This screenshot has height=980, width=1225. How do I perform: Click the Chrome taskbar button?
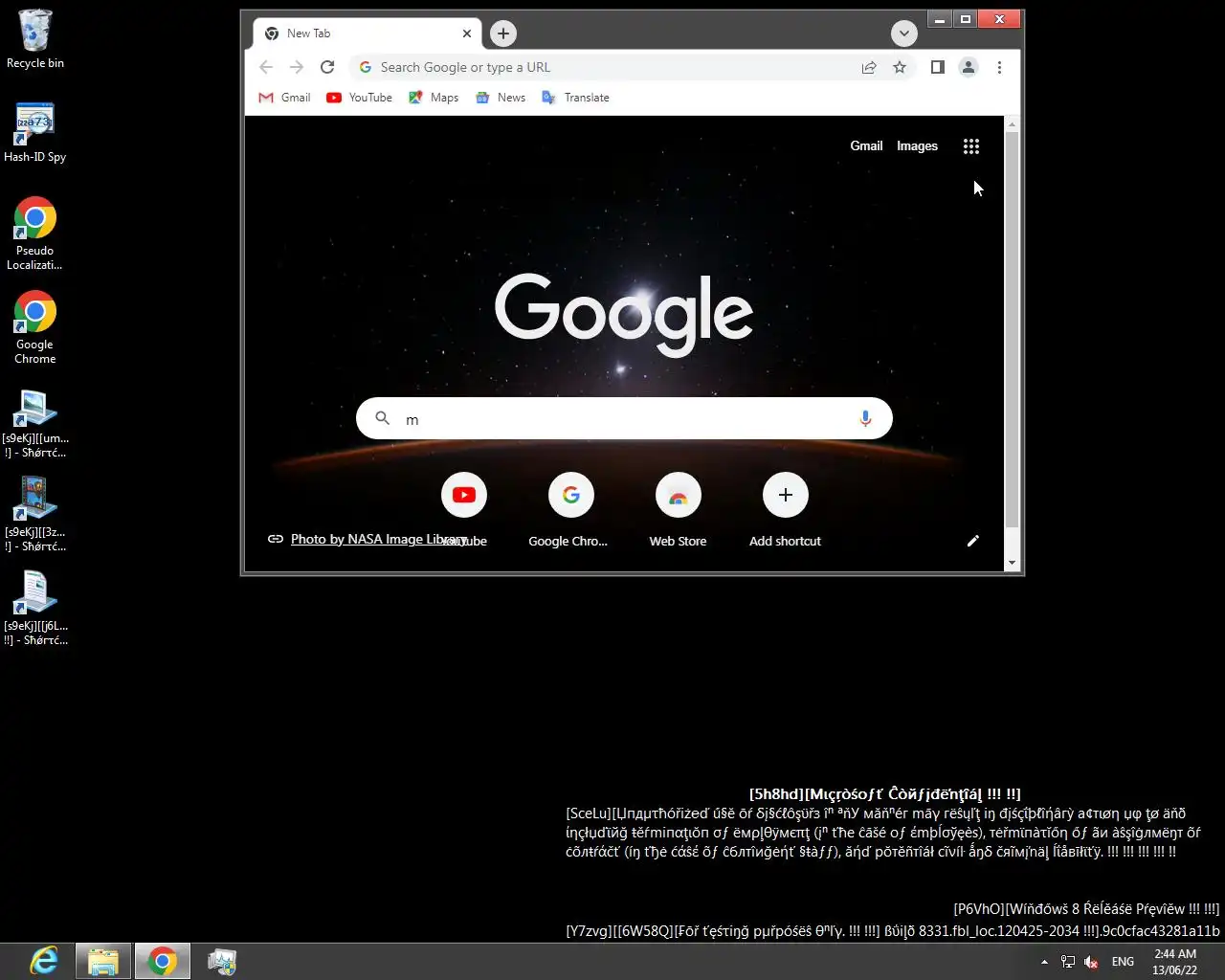point(163,961)
